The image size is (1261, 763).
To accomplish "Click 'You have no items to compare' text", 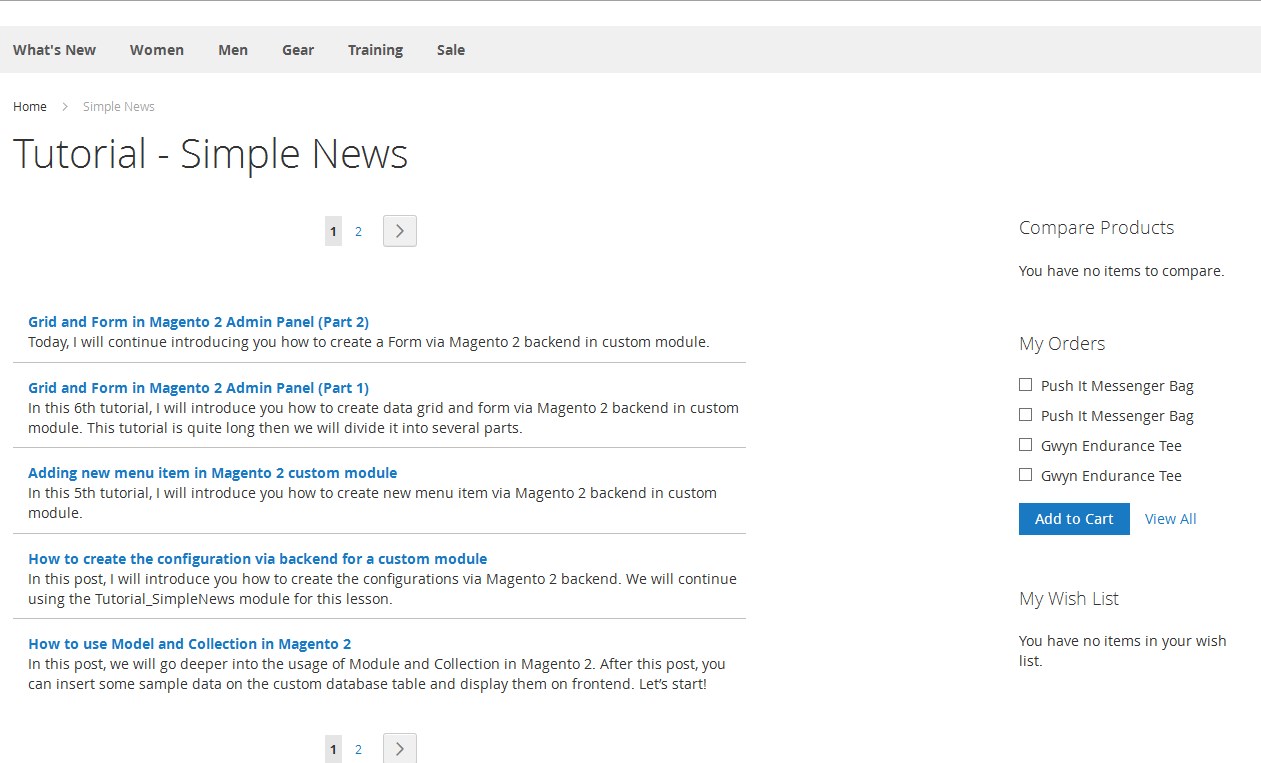I will pos(1121,271).
